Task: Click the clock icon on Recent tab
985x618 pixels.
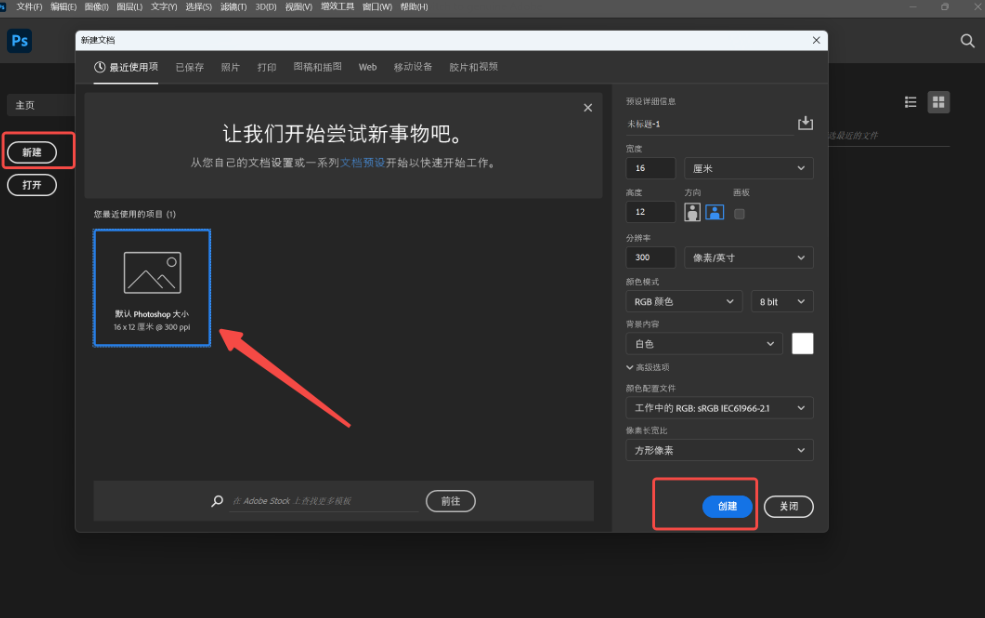Action: click(99, 67)
